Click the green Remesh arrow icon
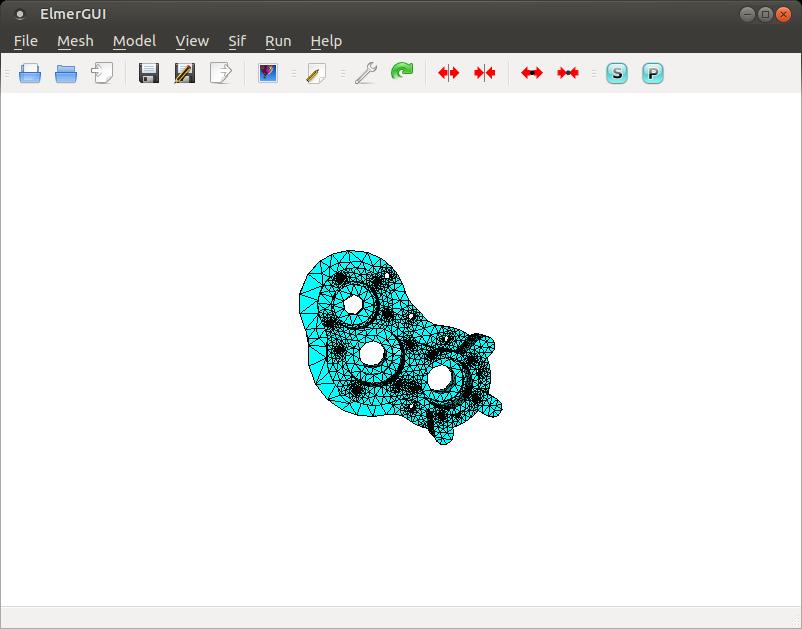 pyautogui.click(x=402, y=73)
